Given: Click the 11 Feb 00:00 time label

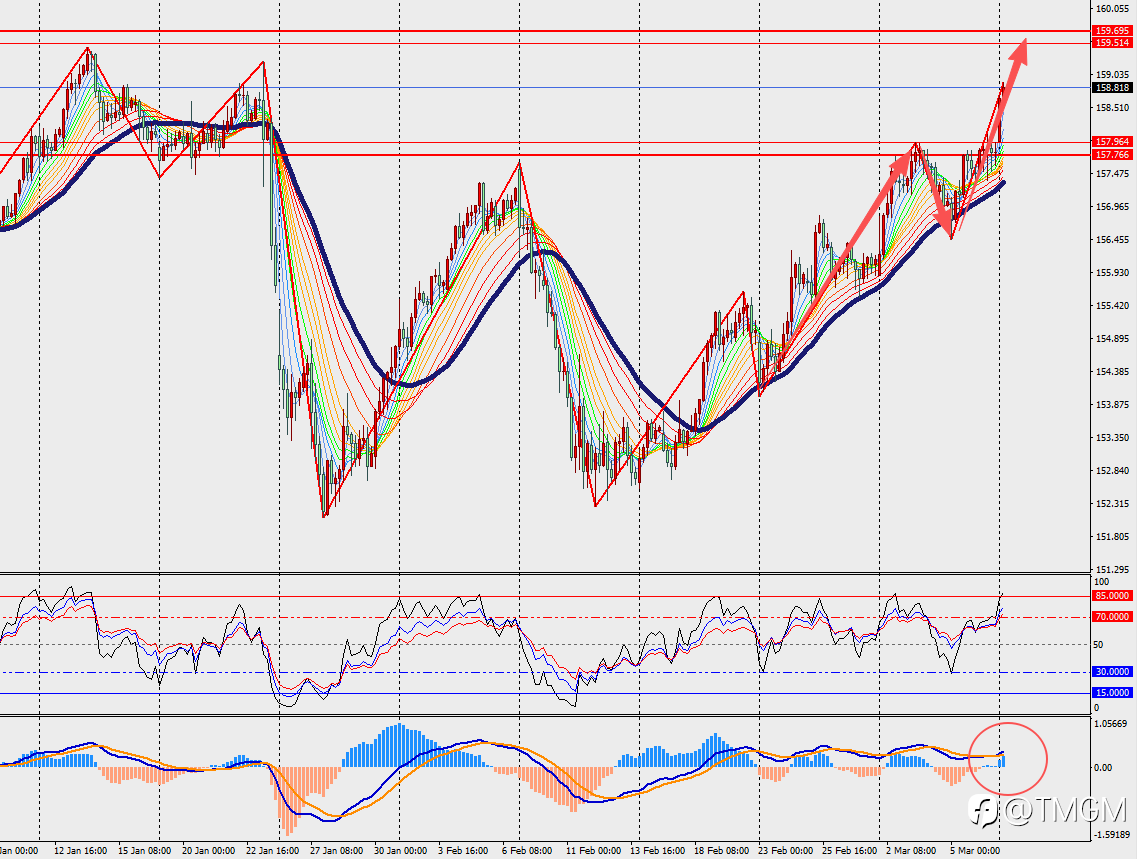Looking at the screenshot, I should [593, 850].
